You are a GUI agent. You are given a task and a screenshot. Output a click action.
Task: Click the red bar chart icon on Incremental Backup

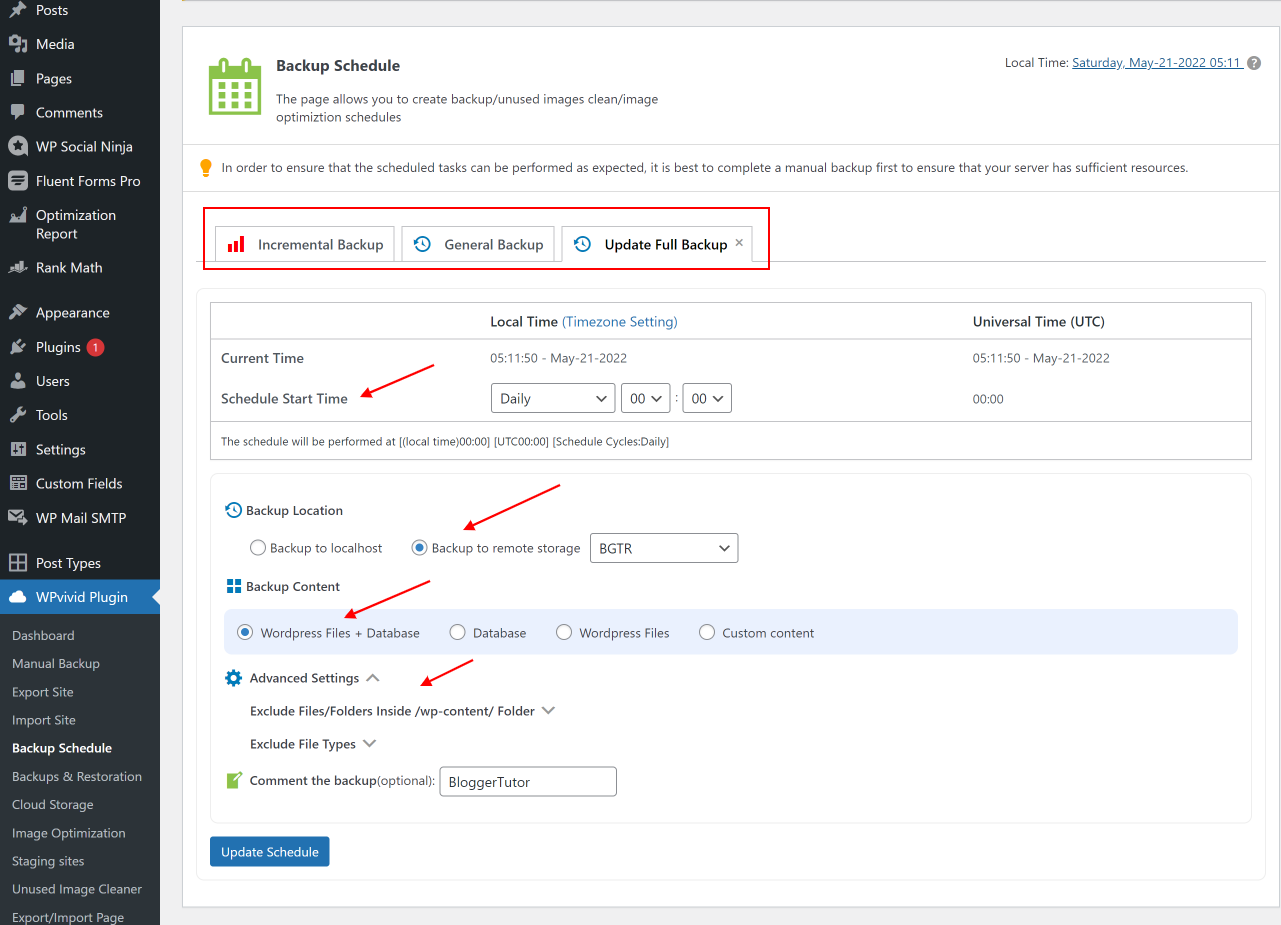(x=236, y=244)
